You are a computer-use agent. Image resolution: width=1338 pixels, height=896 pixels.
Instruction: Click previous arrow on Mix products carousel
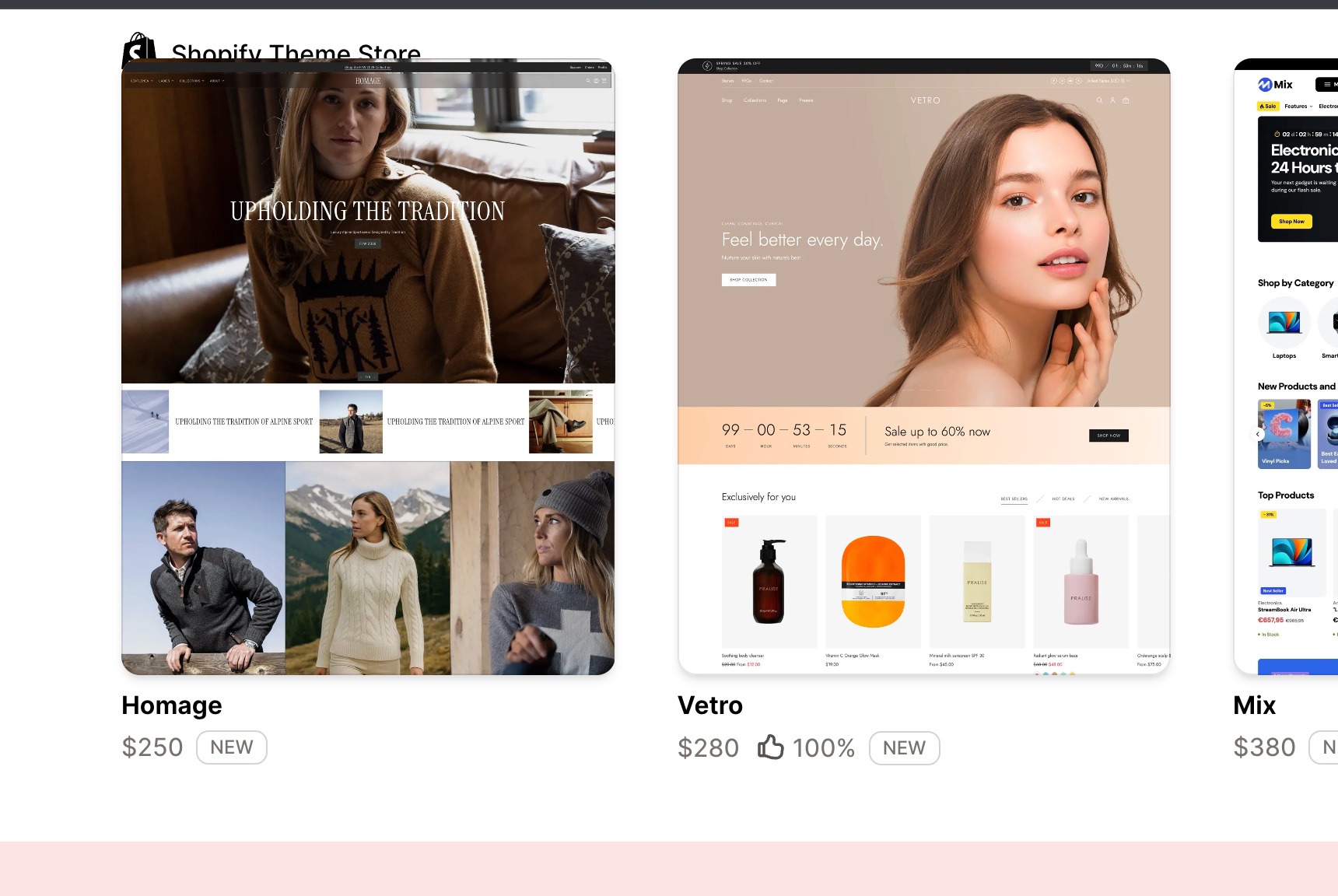[1258, 435]
